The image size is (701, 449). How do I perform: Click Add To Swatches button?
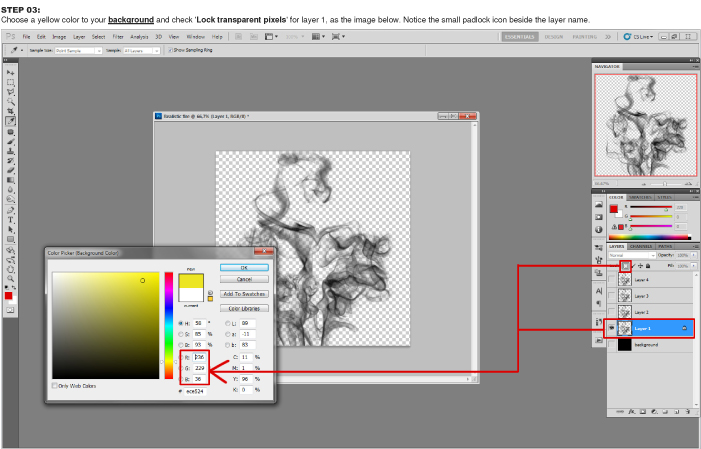(x=244, y=294)
